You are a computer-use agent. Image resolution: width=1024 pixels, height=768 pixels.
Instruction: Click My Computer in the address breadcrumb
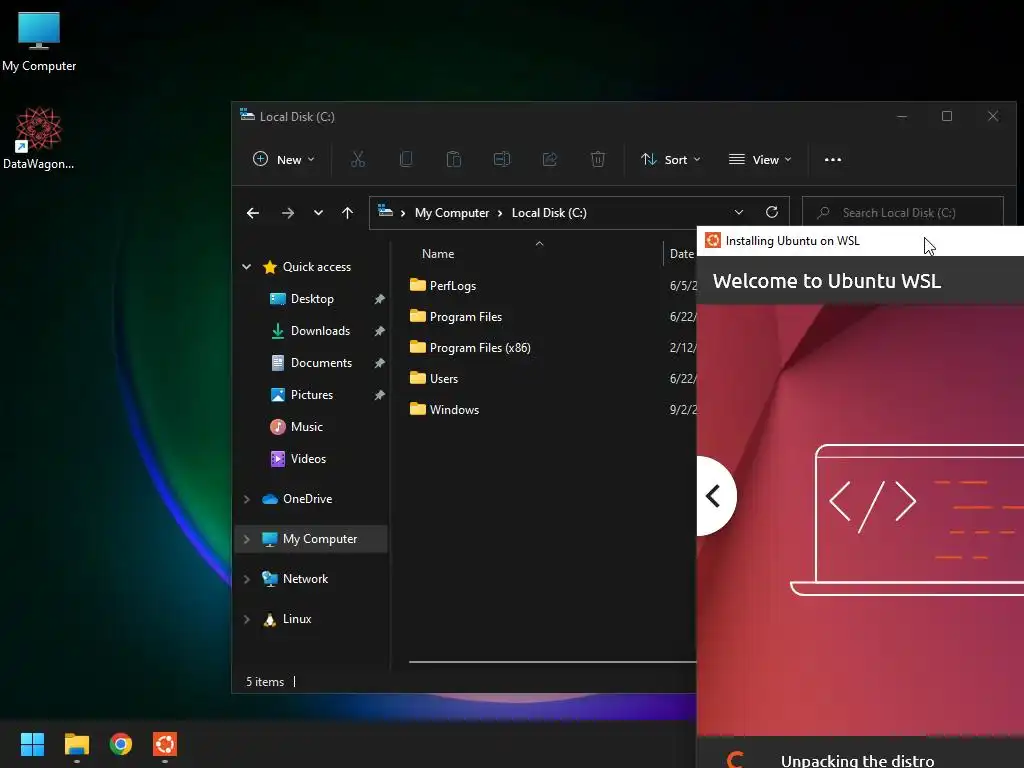tap(452, 213)
